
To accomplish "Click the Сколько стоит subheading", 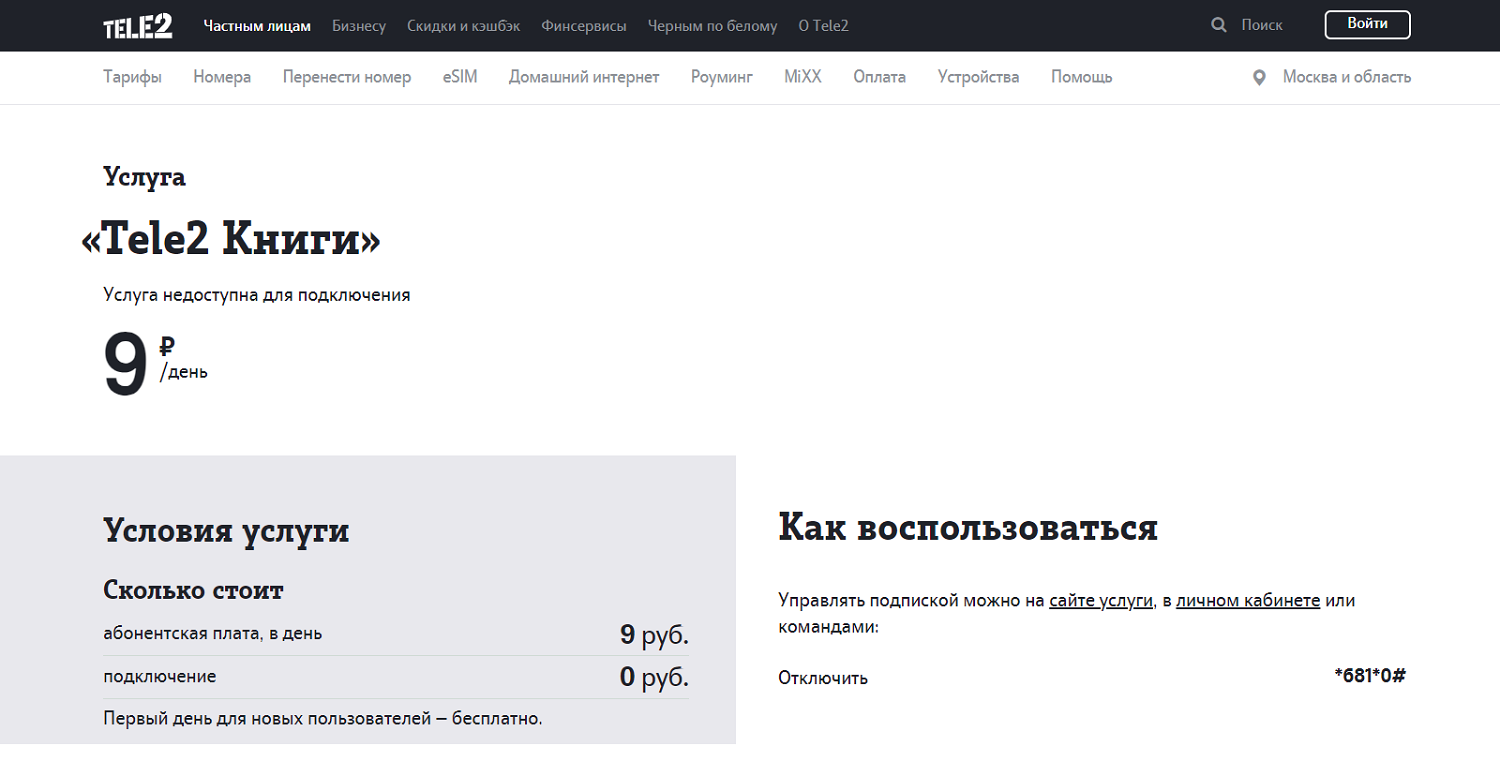I will pyautogui.click(x=193, y=590).
